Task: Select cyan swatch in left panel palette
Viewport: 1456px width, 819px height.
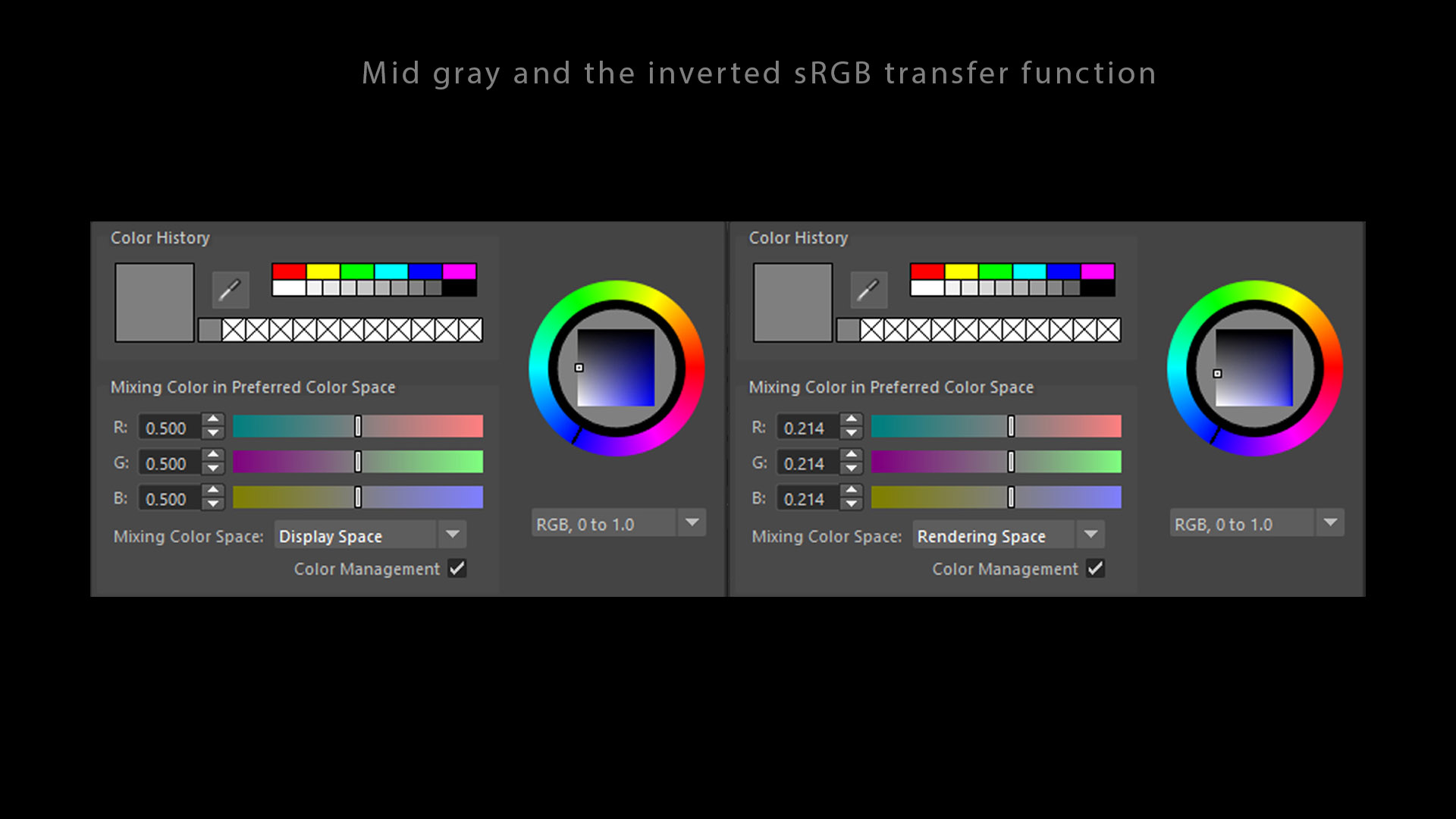Action: click(x=391, y=271)
